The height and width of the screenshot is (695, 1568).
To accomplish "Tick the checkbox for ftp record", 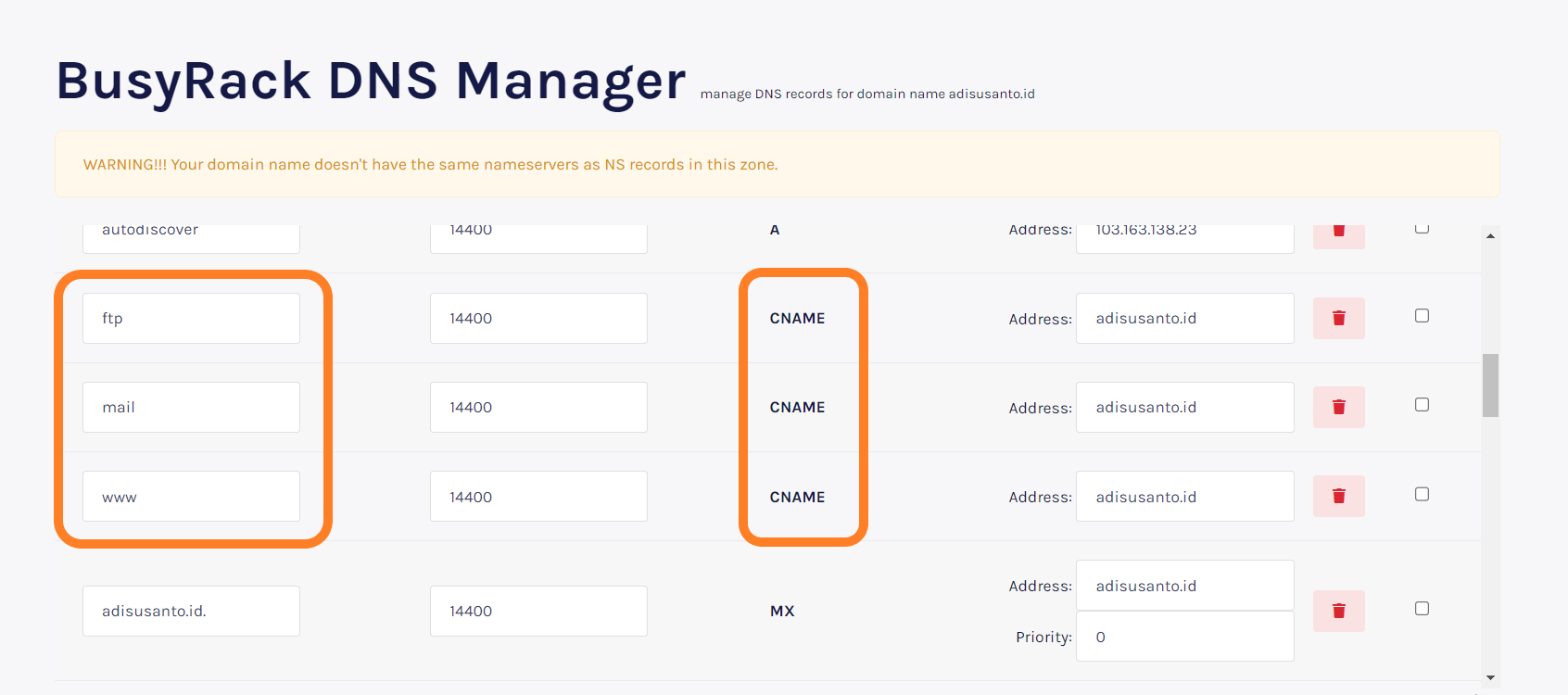I will 1422,316.
